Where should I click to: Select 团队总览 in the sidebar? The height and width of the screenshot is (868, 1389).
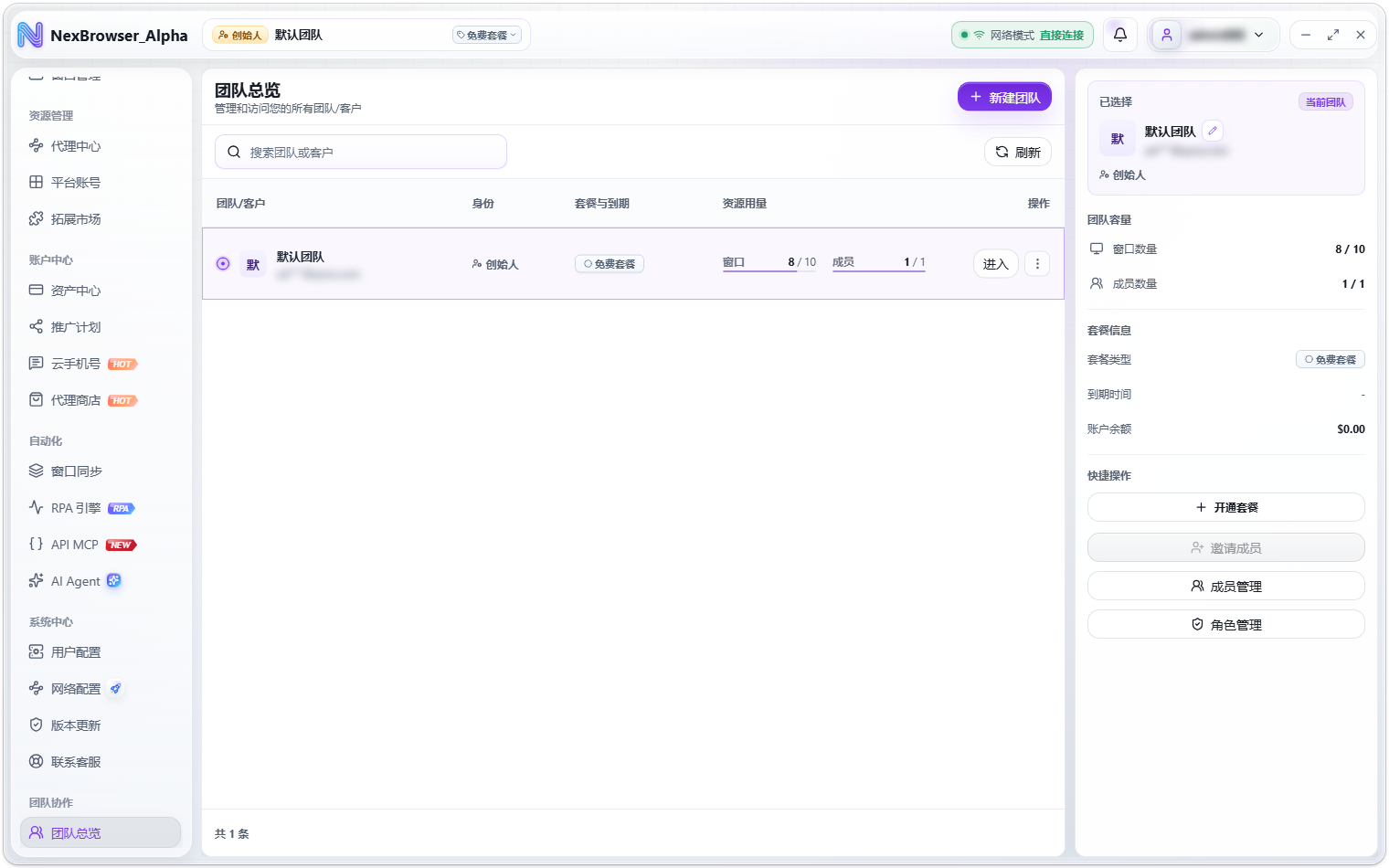101,832
